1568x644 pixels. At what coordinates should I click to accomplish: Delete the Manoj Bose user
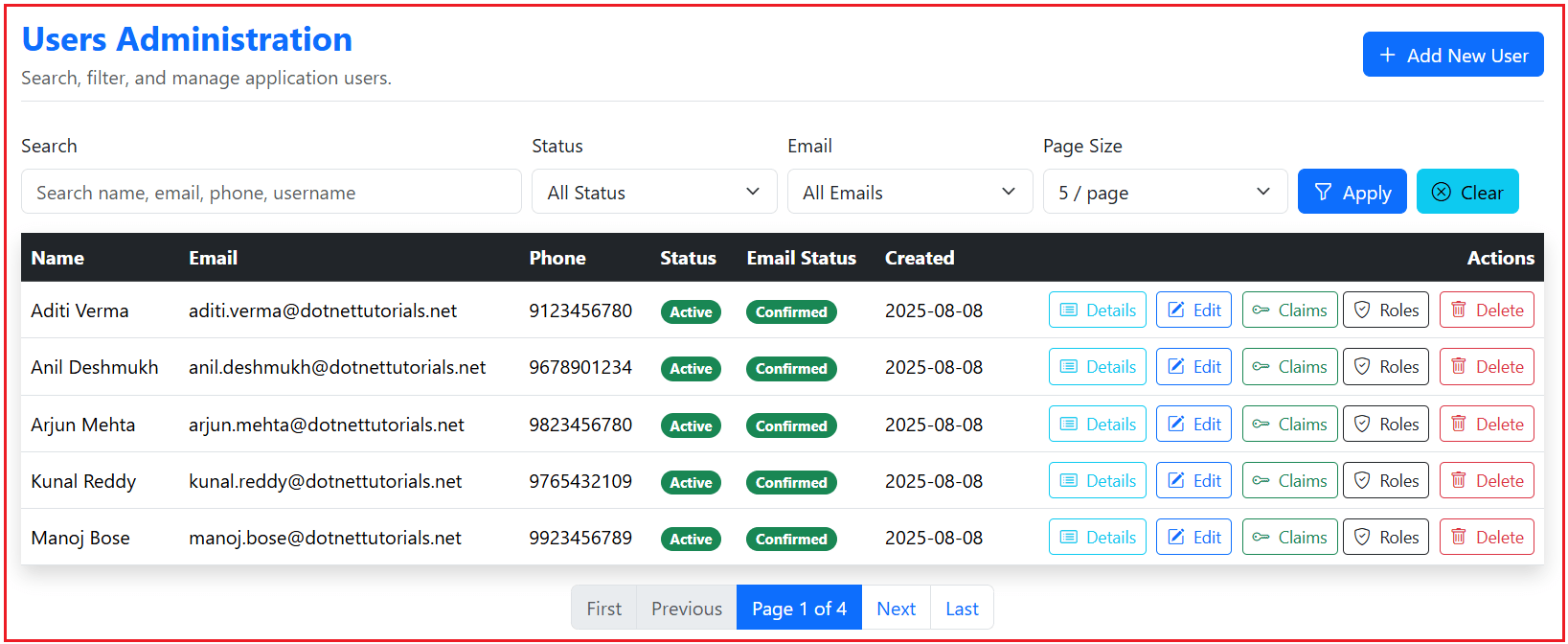(1487, 537)
